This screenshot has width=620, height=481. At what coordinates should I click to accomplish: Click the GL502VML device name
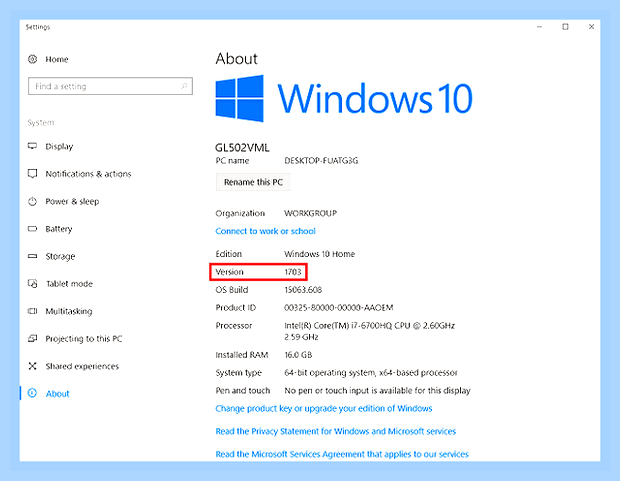pyautogui.click(x=242, y=148)
